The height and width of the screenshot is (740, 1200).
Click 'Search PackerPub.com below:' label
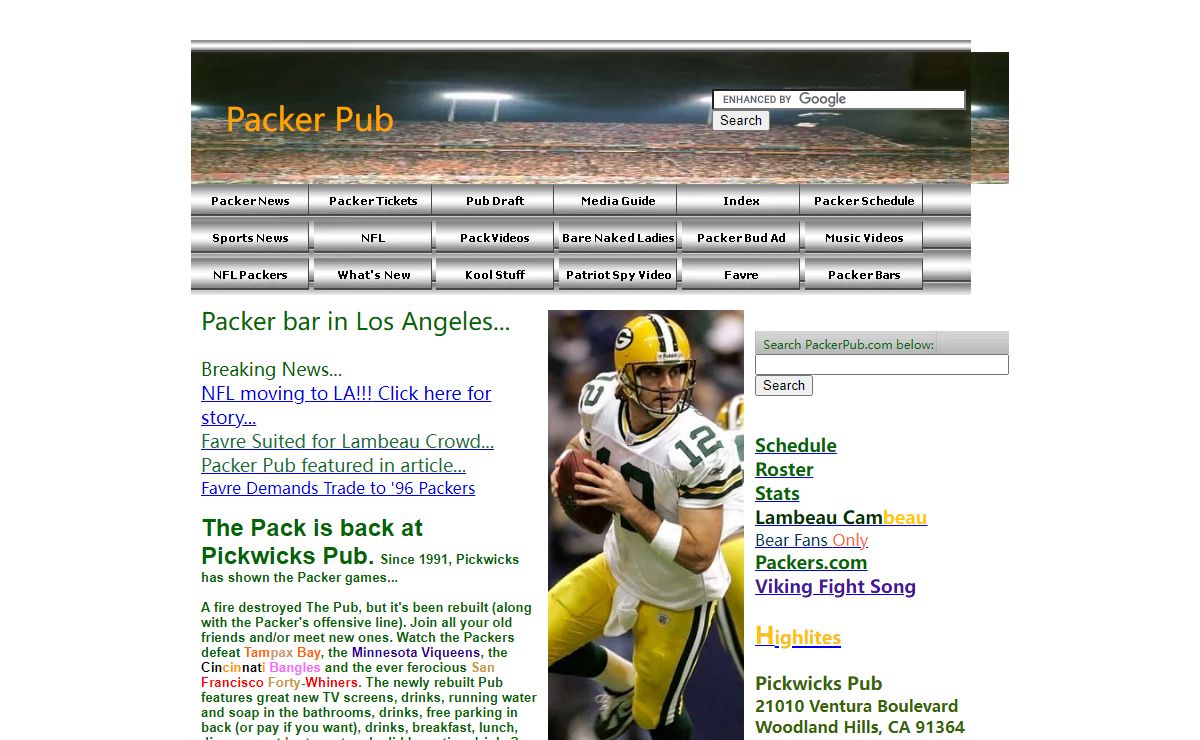click(848, 344)
